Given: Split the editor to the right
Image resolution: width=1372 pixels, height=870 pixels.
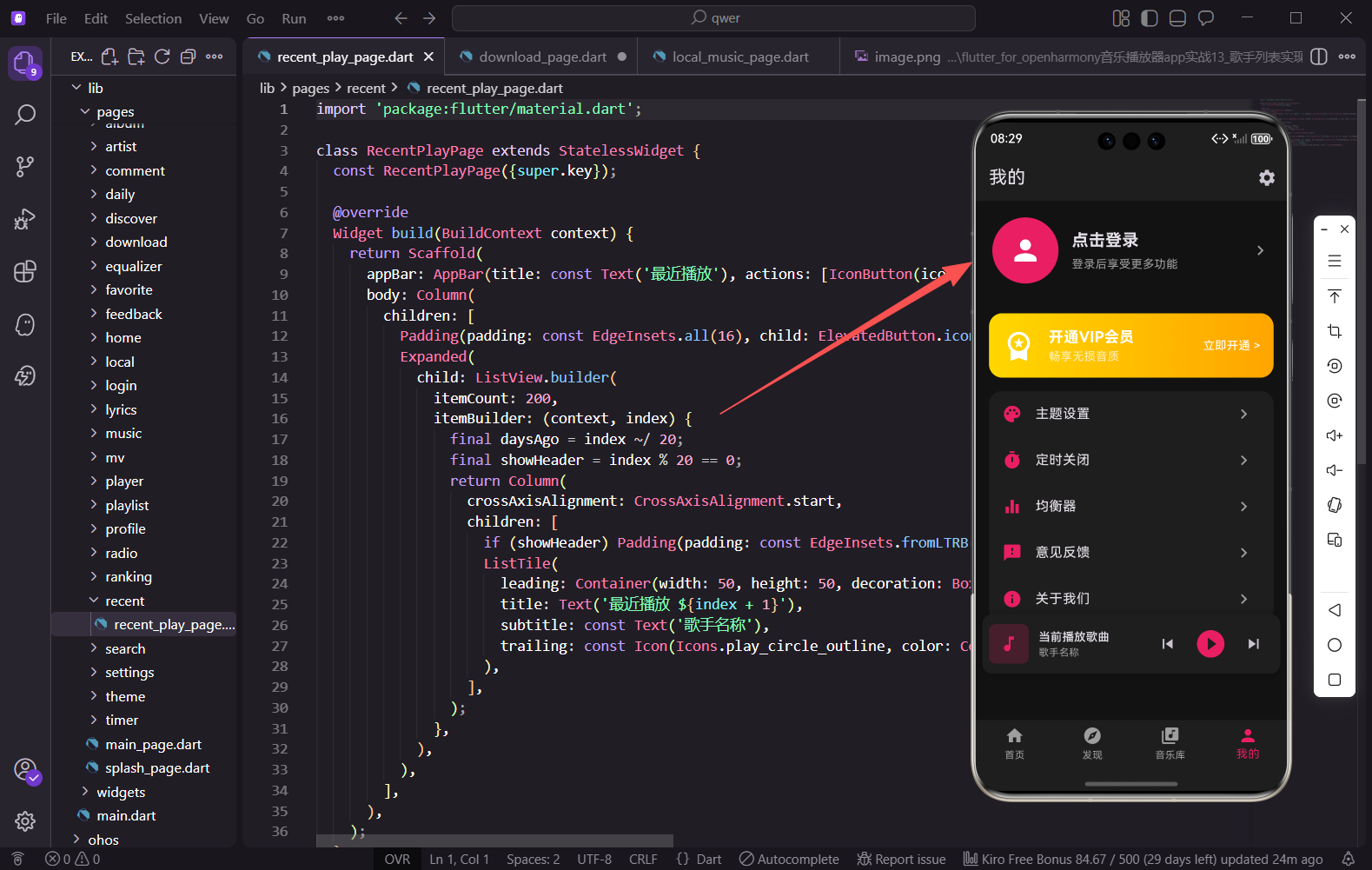Looking at the screenshot, I should (1319, 56).
